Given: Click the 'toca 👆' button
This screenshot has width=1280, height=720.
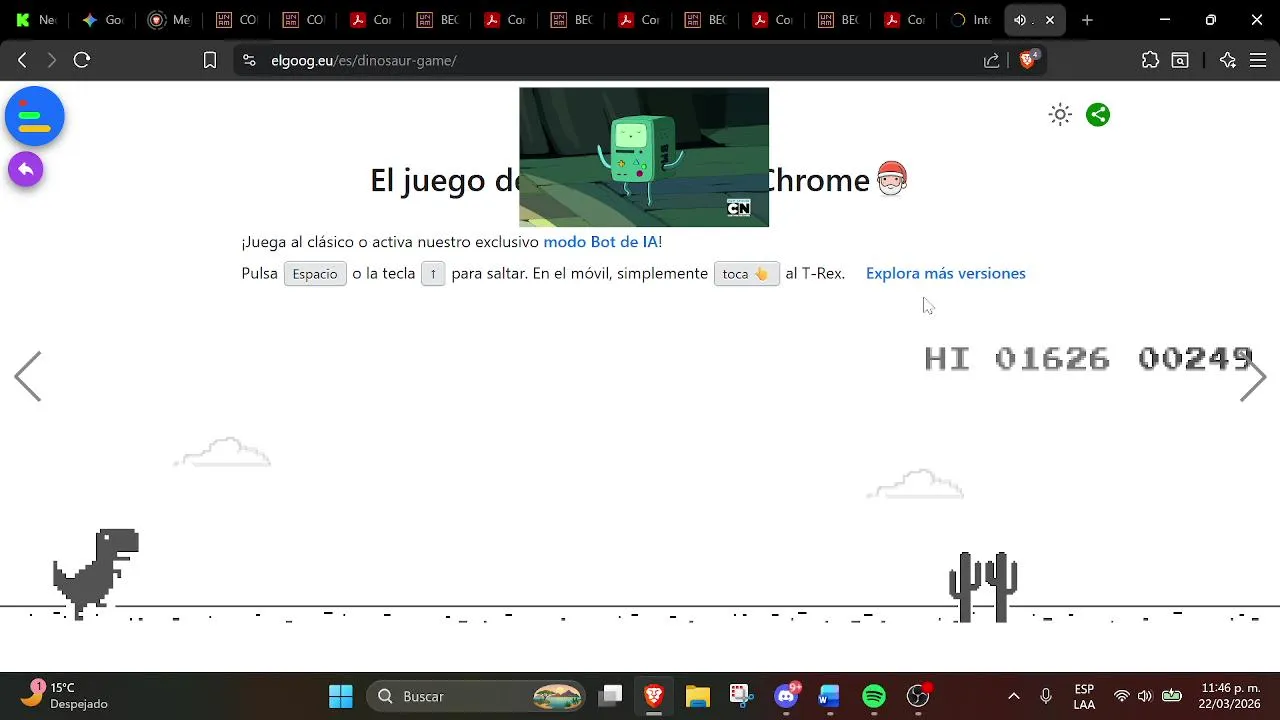Looking at the screenshot, I should pos(746,274).
